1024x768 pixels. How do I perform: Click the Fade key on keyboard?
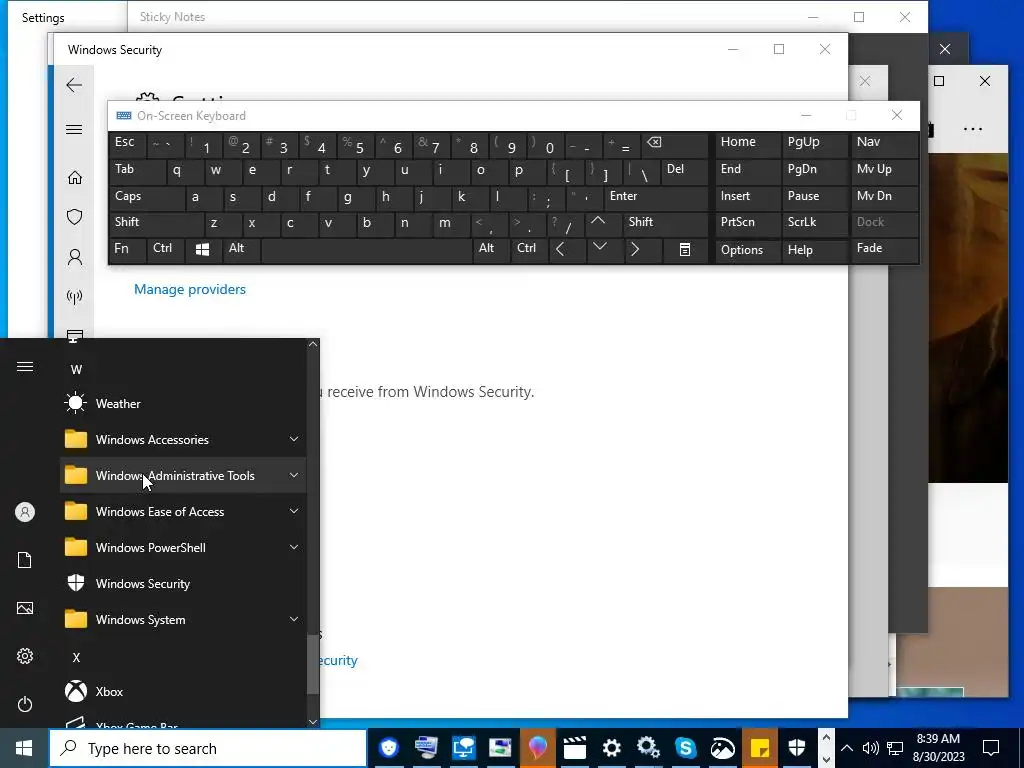point(884,250)
